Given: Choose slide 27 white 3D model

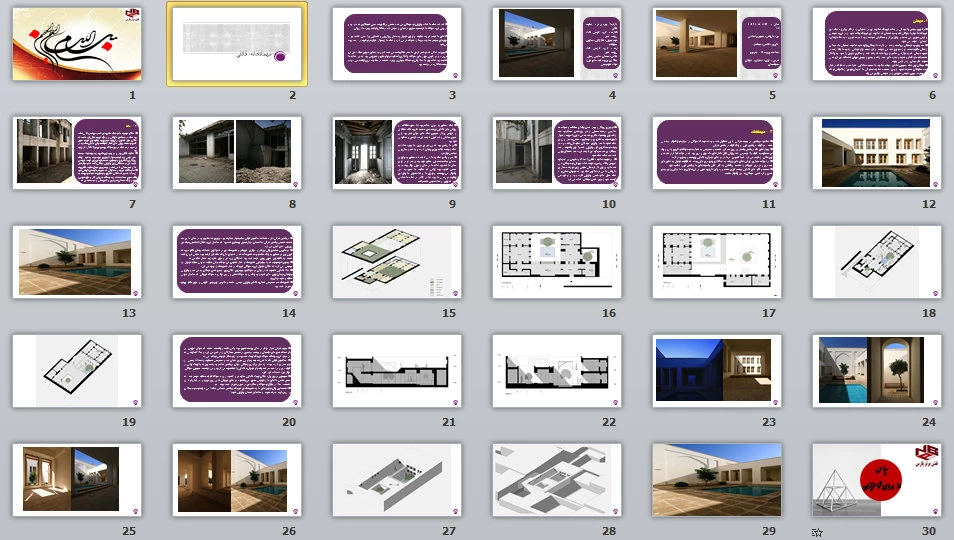Looking at the screenshot, I should click(397, 479).
